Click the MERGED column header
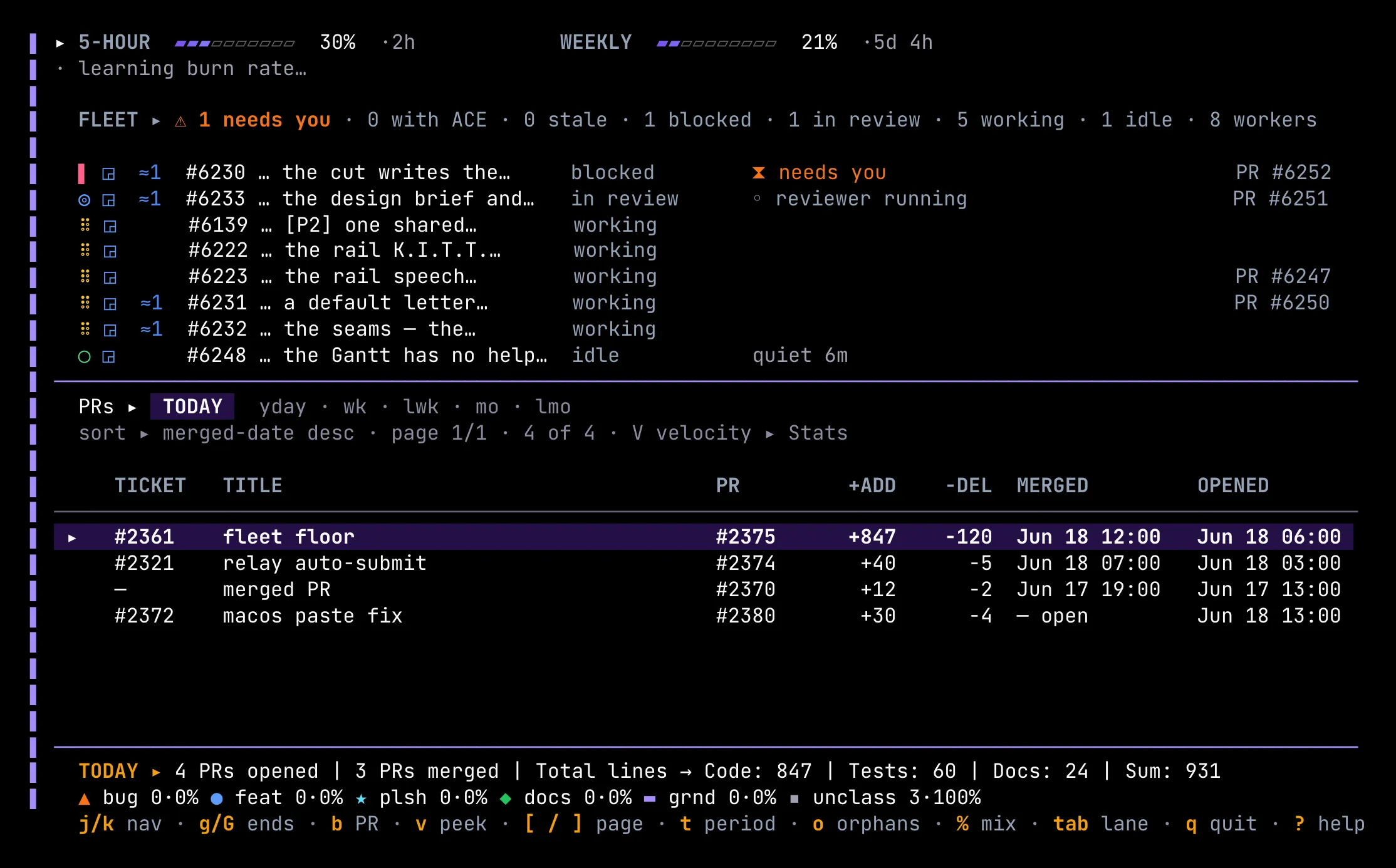1396x868 pixels. [x=1053, y=486]
